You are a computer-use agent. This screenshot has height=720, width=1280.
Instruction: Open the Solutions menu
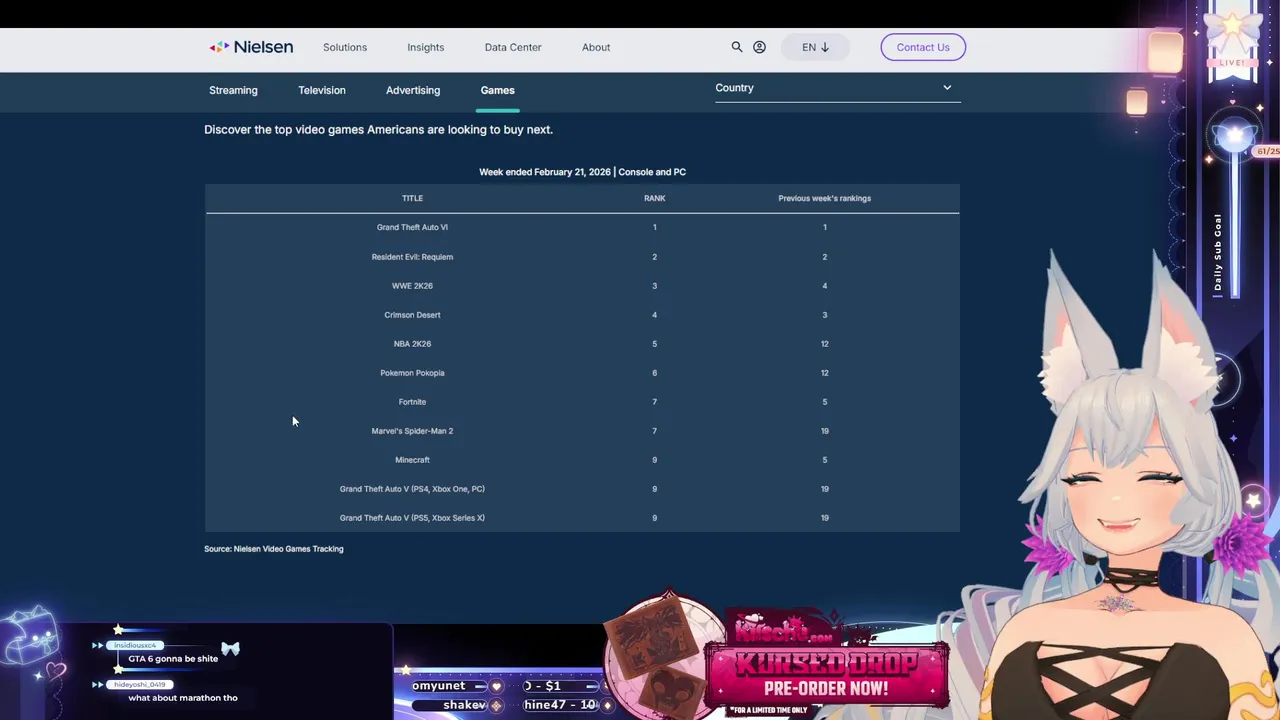345,47
